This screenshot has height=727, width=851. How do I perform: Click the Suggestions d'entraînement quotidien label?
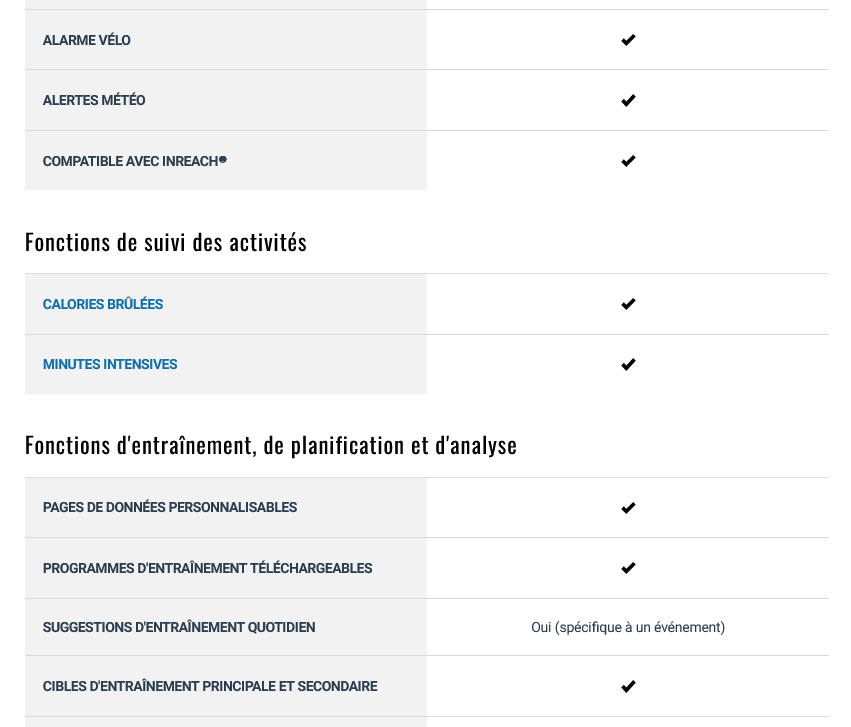point(179,628)
